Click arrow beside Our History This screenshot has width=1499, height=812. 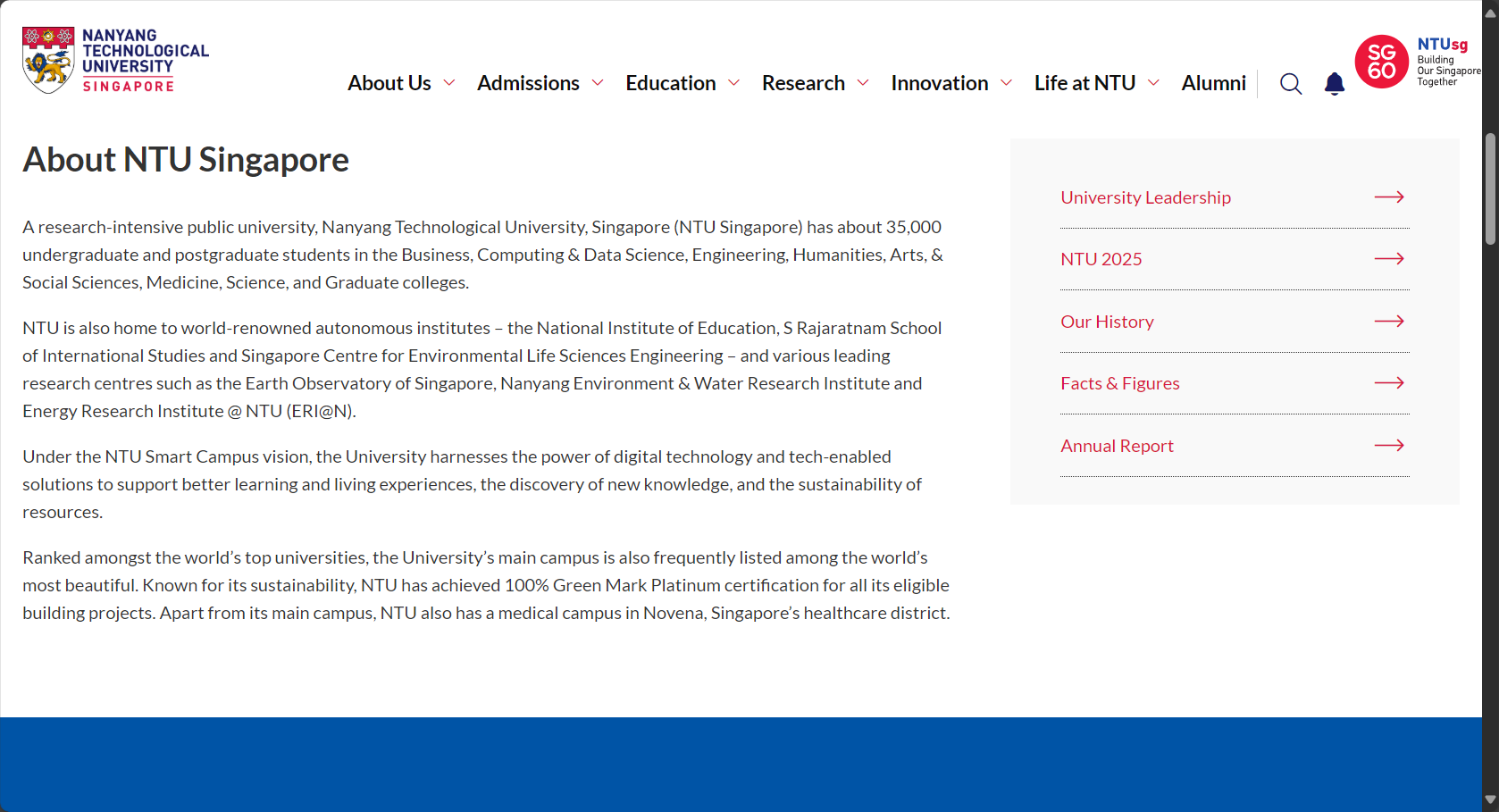tap(1389, 321)
